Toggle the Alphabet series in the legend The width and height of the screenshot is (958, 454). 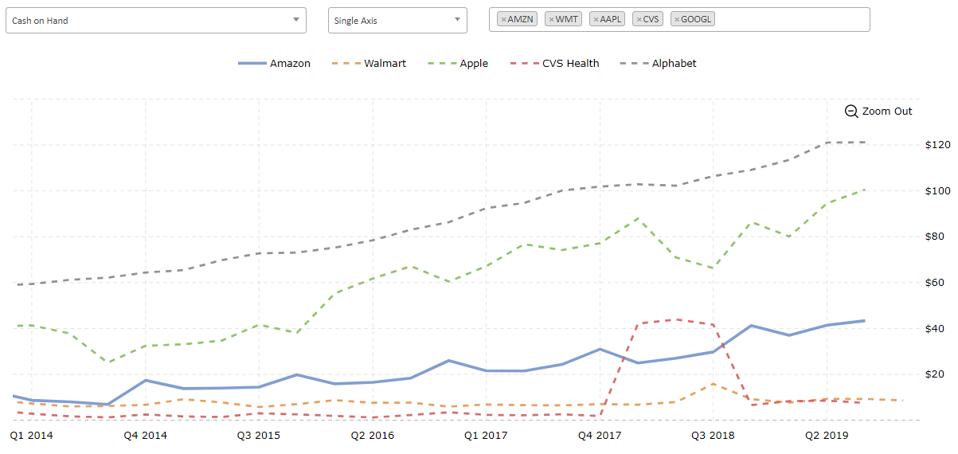pyautogui.click(x=658, y=64)
